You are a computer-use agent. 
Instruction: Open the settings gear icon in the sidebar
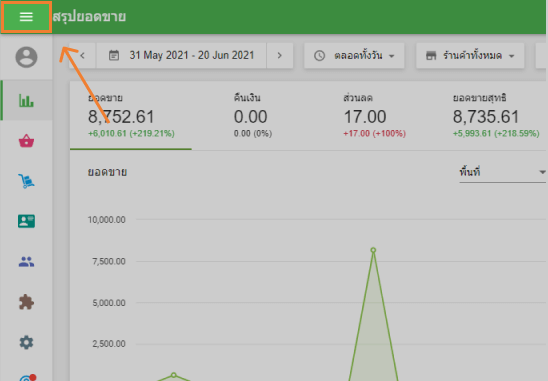[x=26, y=342]
